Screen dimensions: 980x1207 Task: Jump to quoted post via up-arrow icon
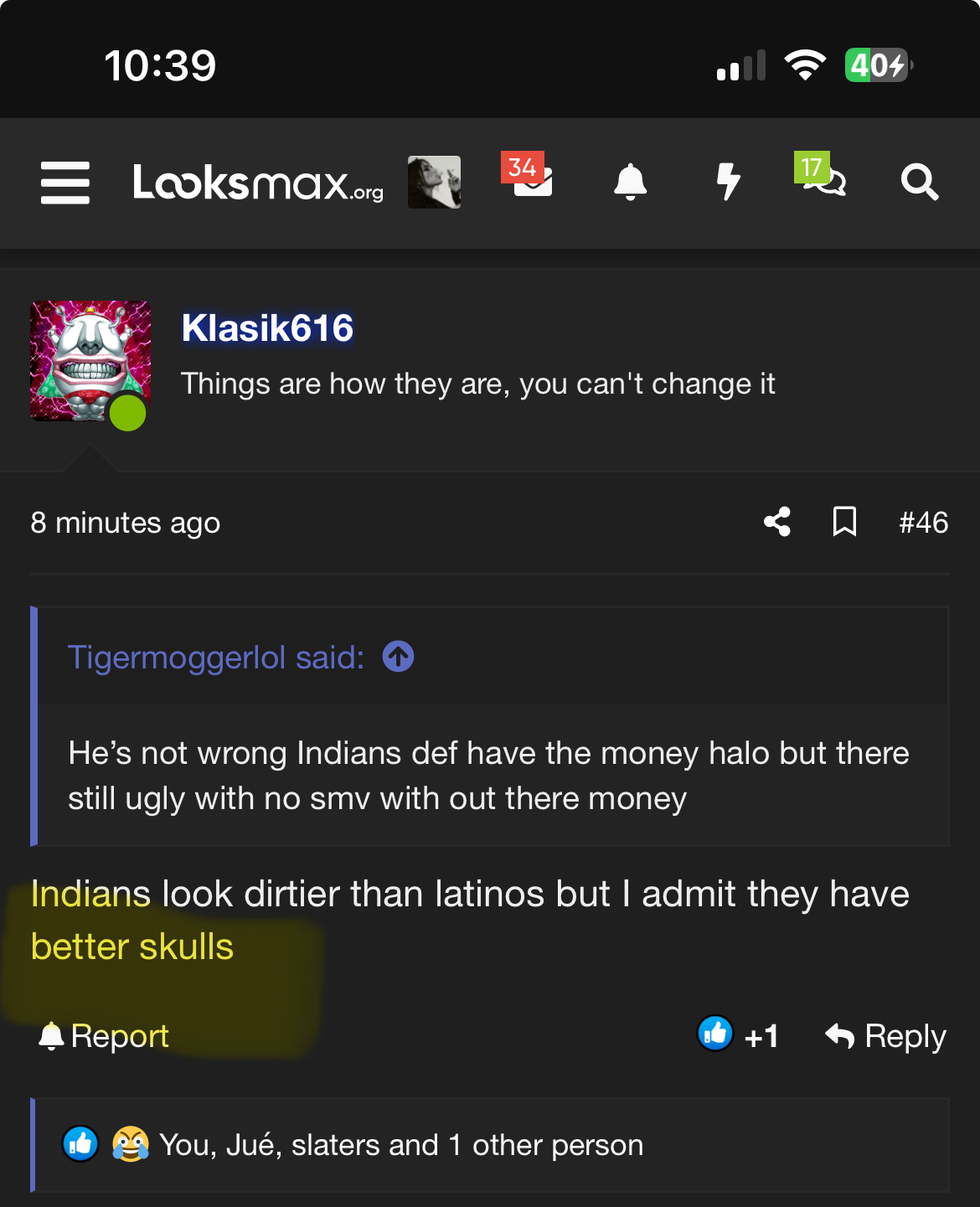[x=398, y=657]
